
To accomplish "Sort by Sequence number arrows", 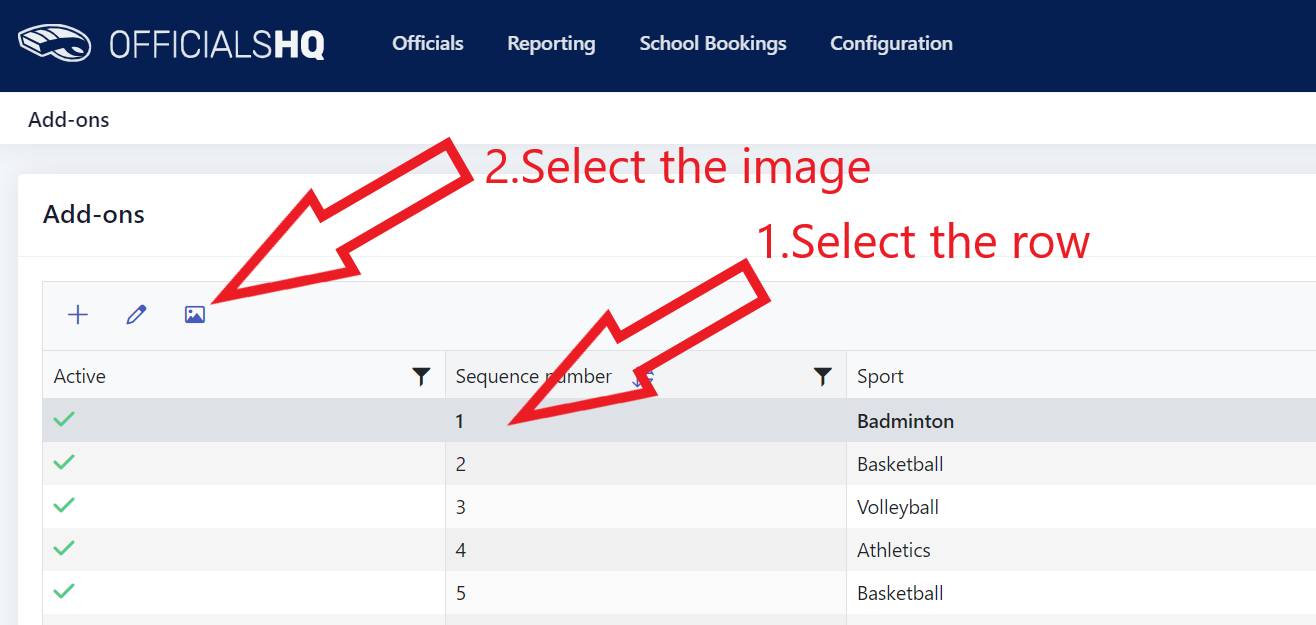I will [x=643, y=377].
